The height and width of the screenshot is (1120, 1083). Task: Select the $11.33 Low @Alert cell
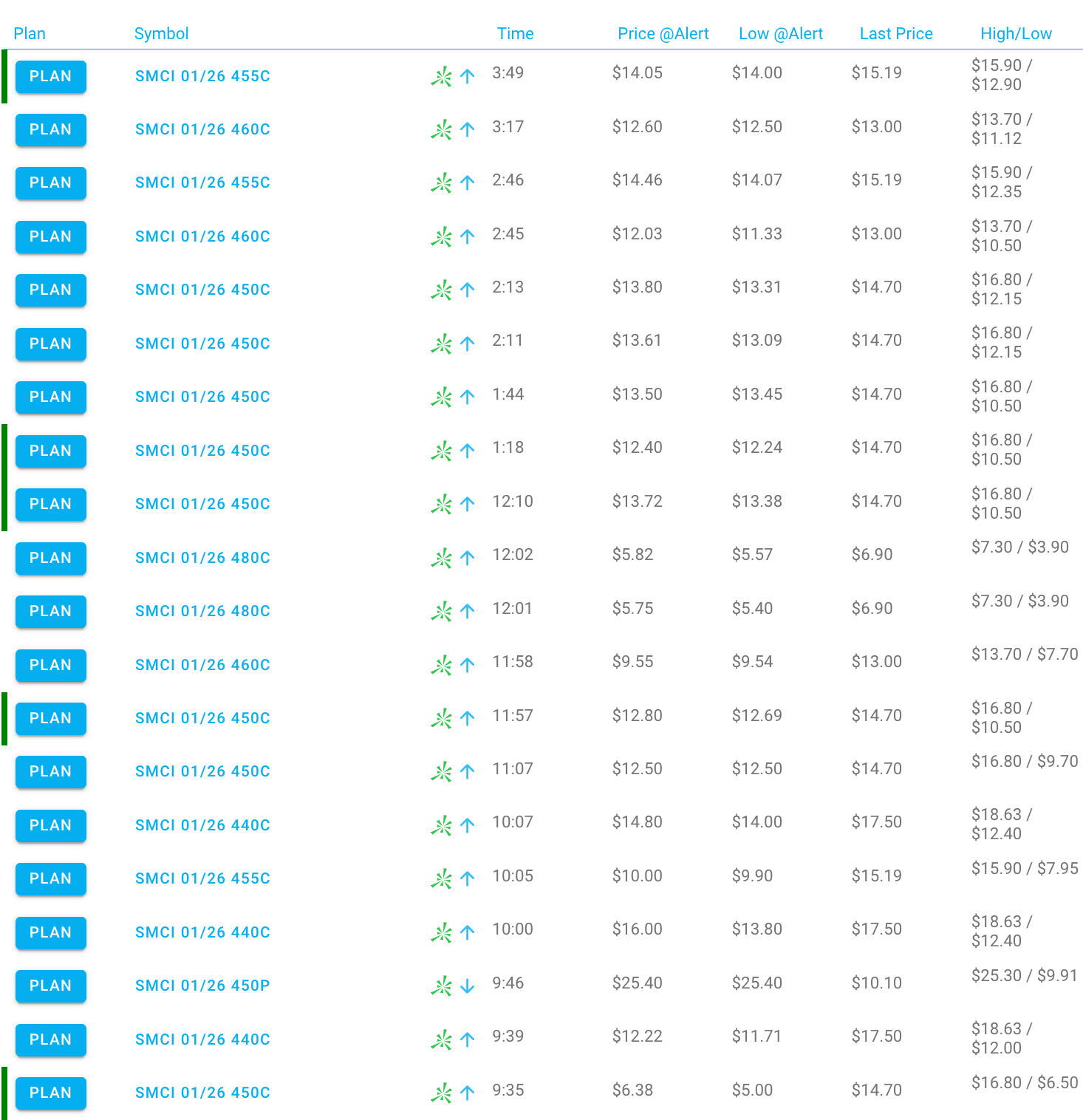click(756, 234)
